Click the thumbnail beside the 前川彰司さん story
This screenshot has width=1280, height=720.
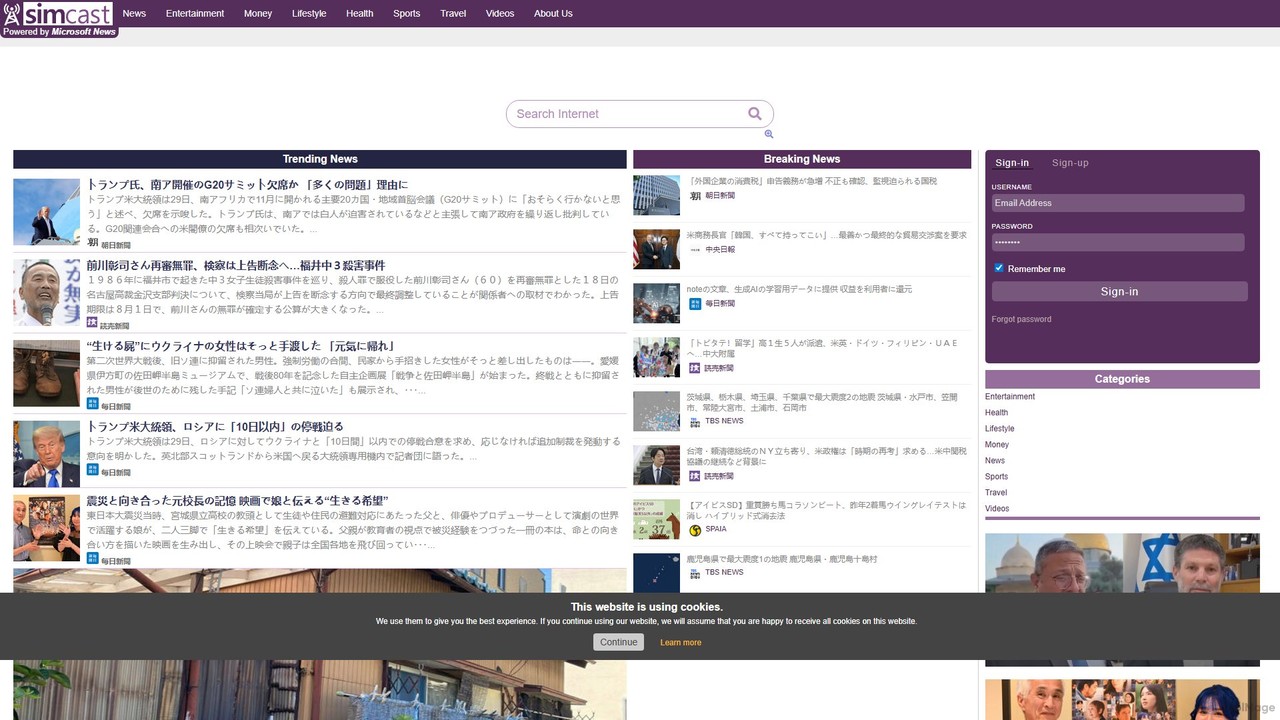(46, 292)
